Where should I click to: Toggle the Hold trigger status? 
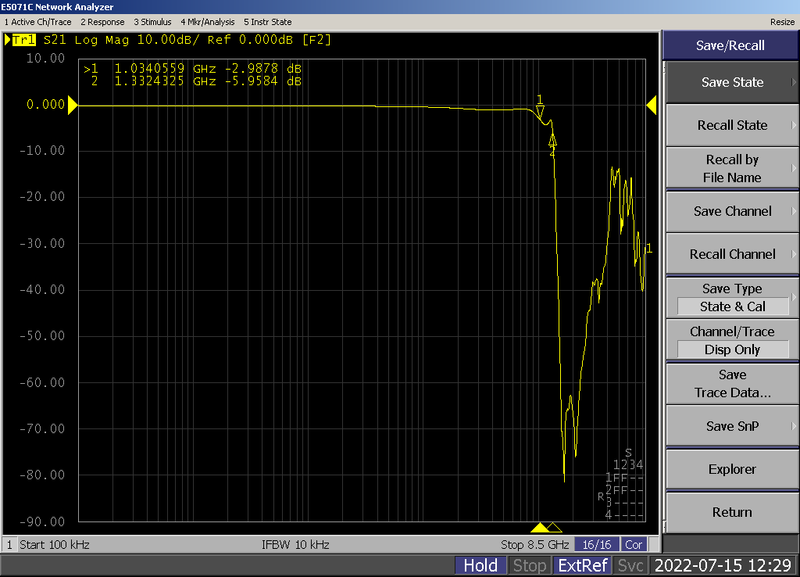[480, 565]
